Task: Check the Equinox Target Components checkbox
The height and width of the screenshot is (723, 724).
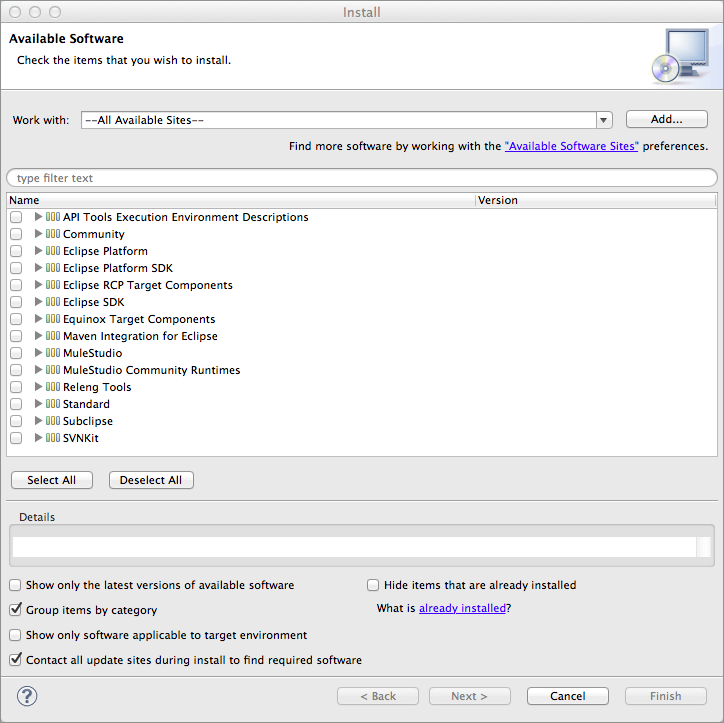Action: pos(16,319)
